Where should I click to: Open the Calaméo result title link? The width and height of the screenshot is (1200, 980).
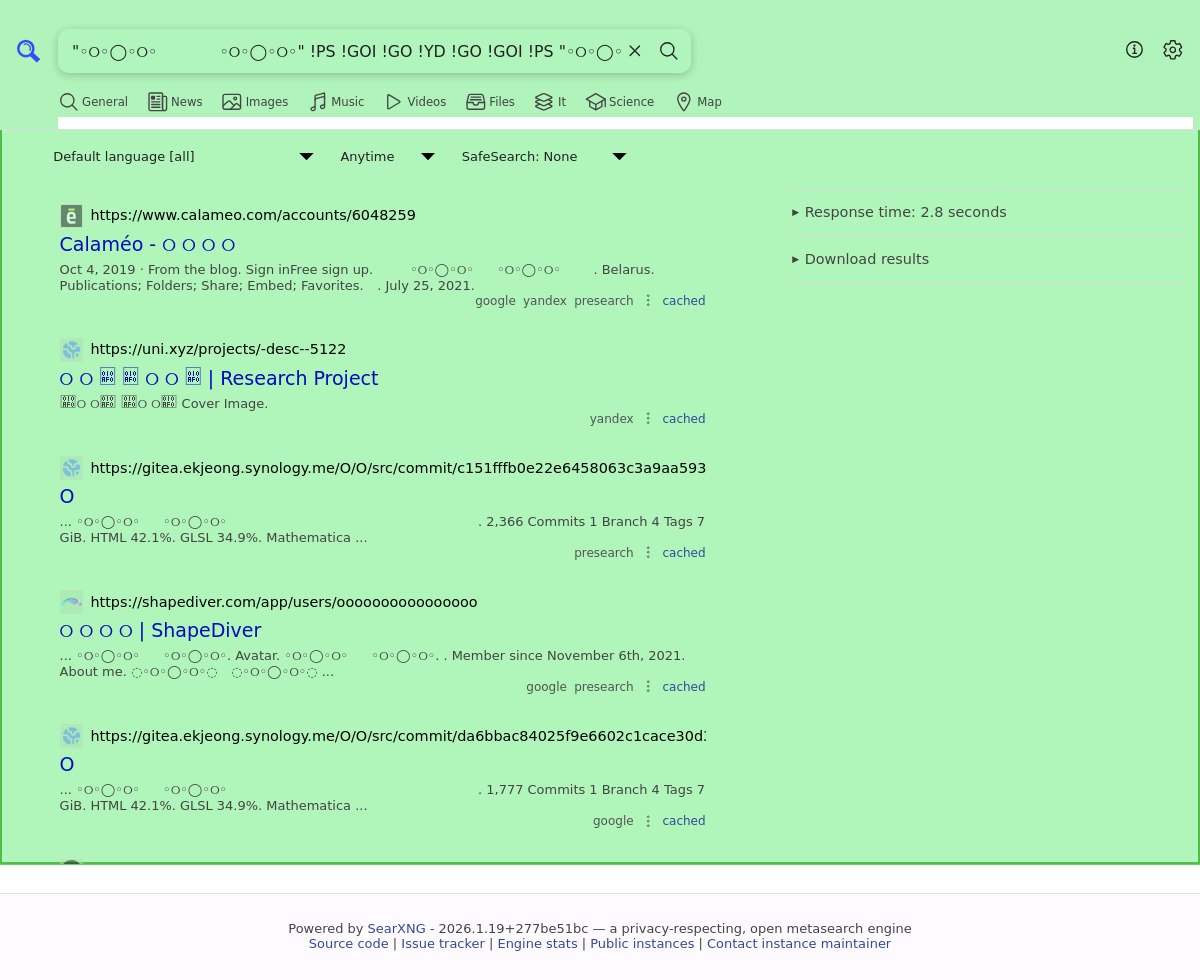pos(147,245)
